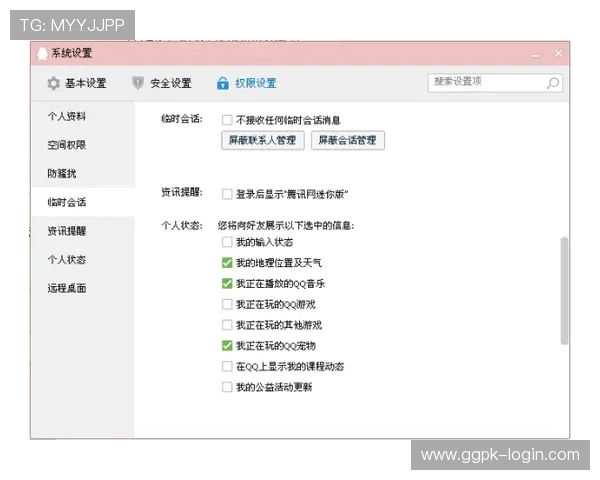Toggle 登录后显示腾讯网迷你版 checkbox

(x=227, y=194)
